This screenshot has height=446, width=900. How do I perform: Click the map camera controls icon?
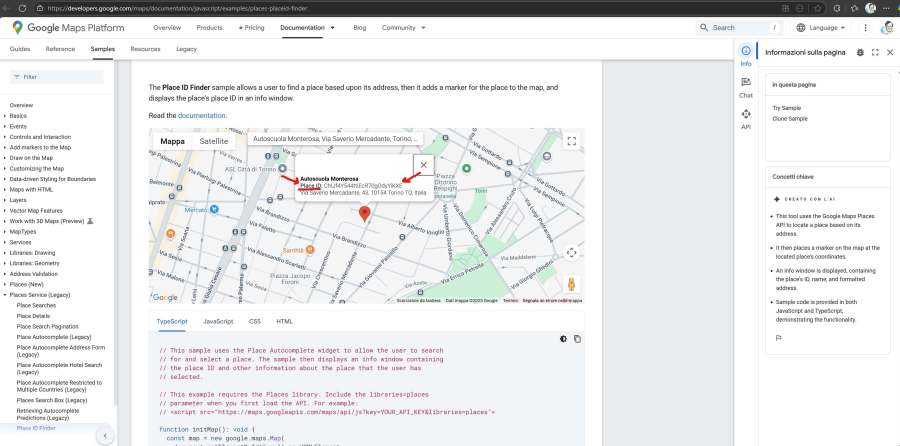(571, 253)
